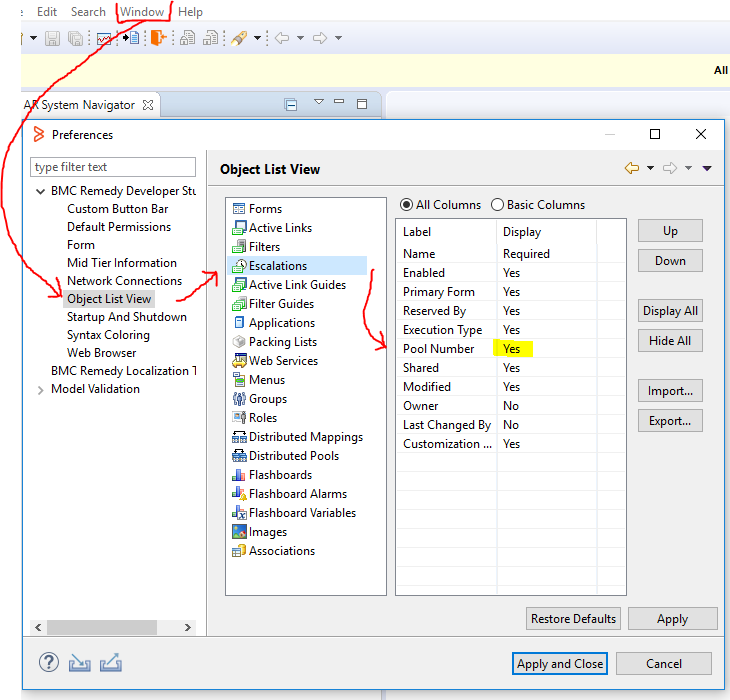Click the Down button
The height and width of the screenshot is (700, 730).
(x=670, y=261)
